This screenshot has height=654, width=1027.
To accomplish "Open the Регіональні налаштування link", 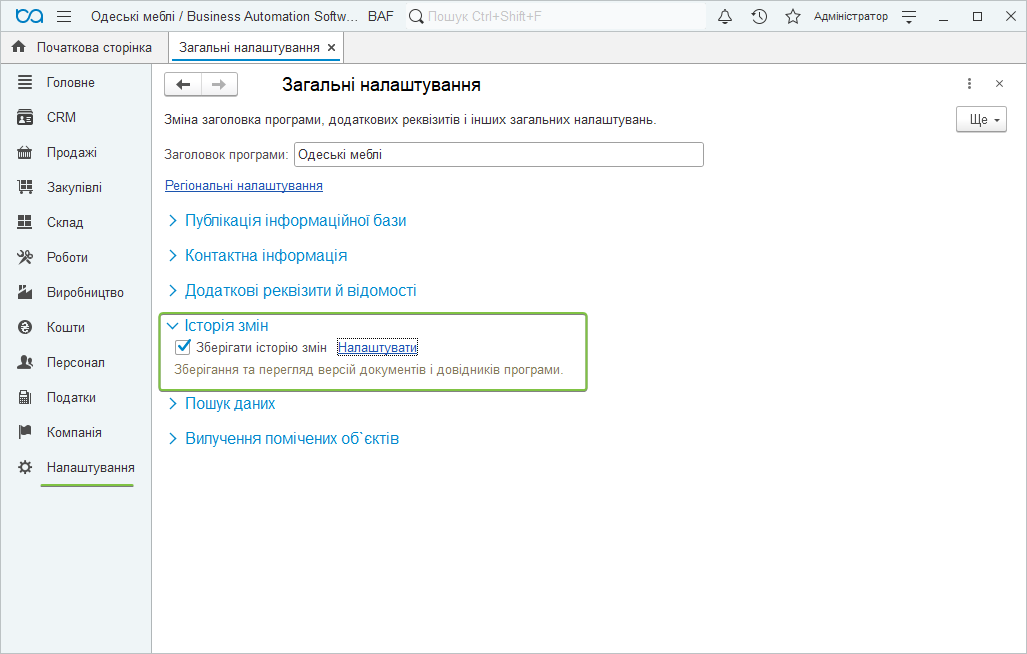I will coord(243,186).
